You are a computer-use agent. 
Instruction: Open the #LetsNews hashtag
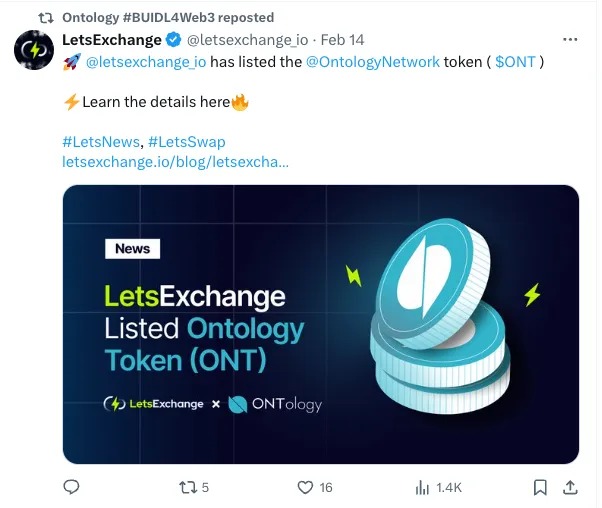[x=99, y=142]
